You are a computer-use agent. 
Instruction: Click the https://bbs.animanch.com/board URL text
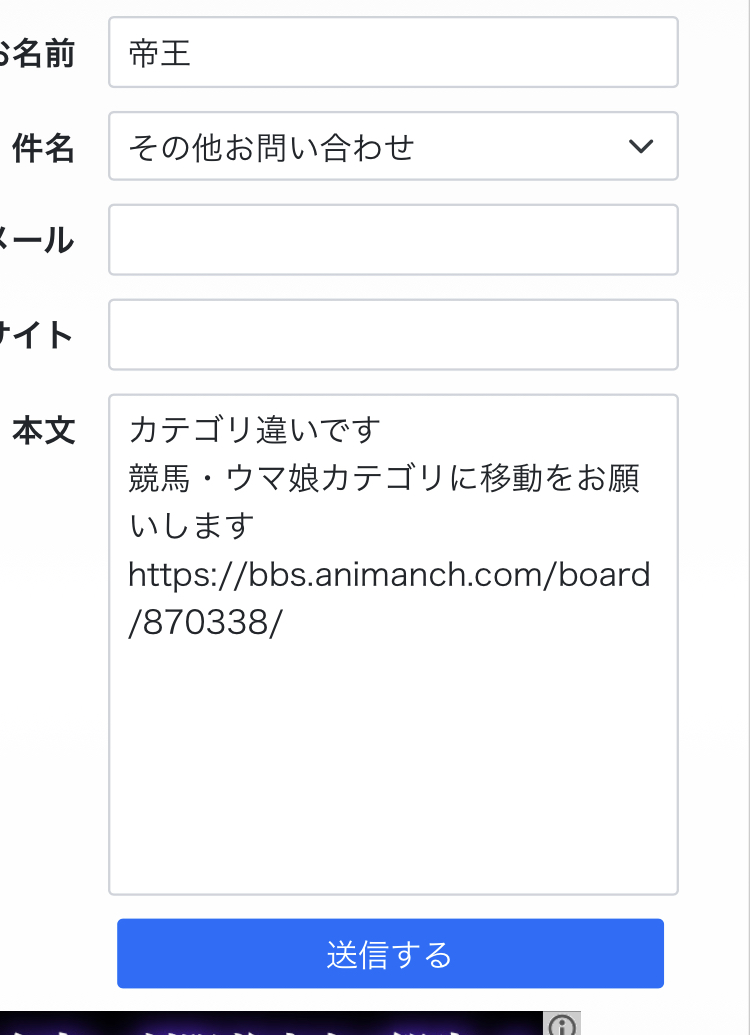[x=390, y=574]
